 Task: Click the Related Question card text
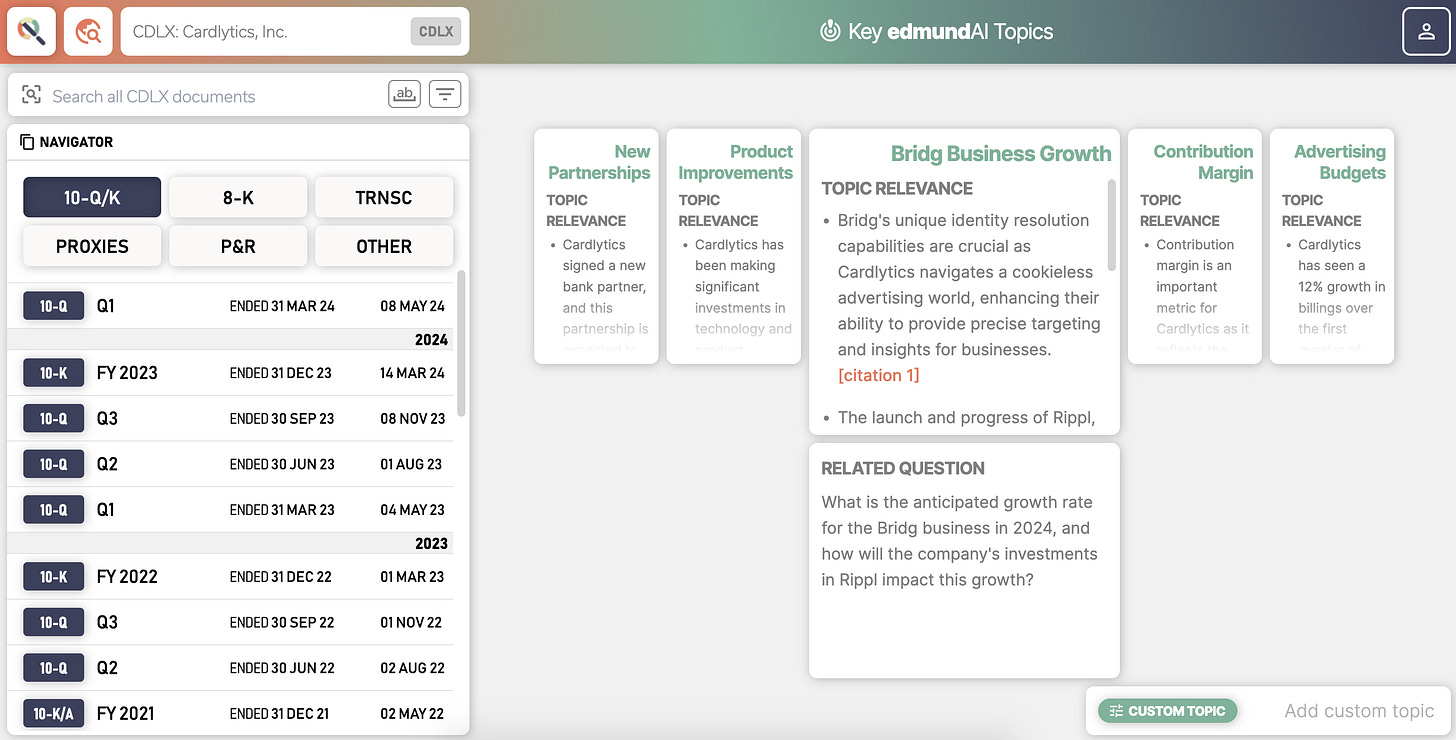point(959,541)
